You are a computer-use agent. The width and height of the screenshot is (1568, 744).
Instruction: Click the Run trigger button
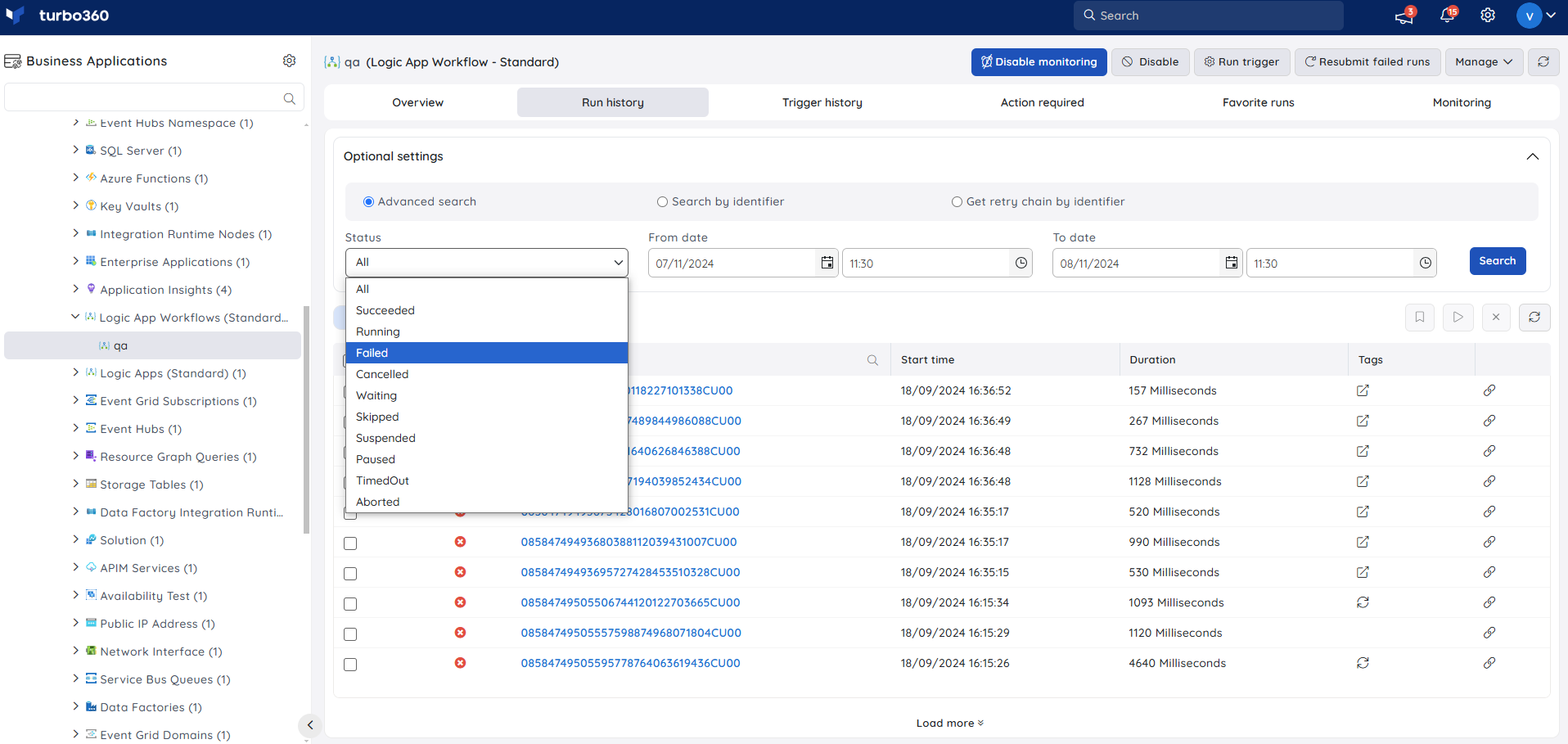tap(1241, 62)
